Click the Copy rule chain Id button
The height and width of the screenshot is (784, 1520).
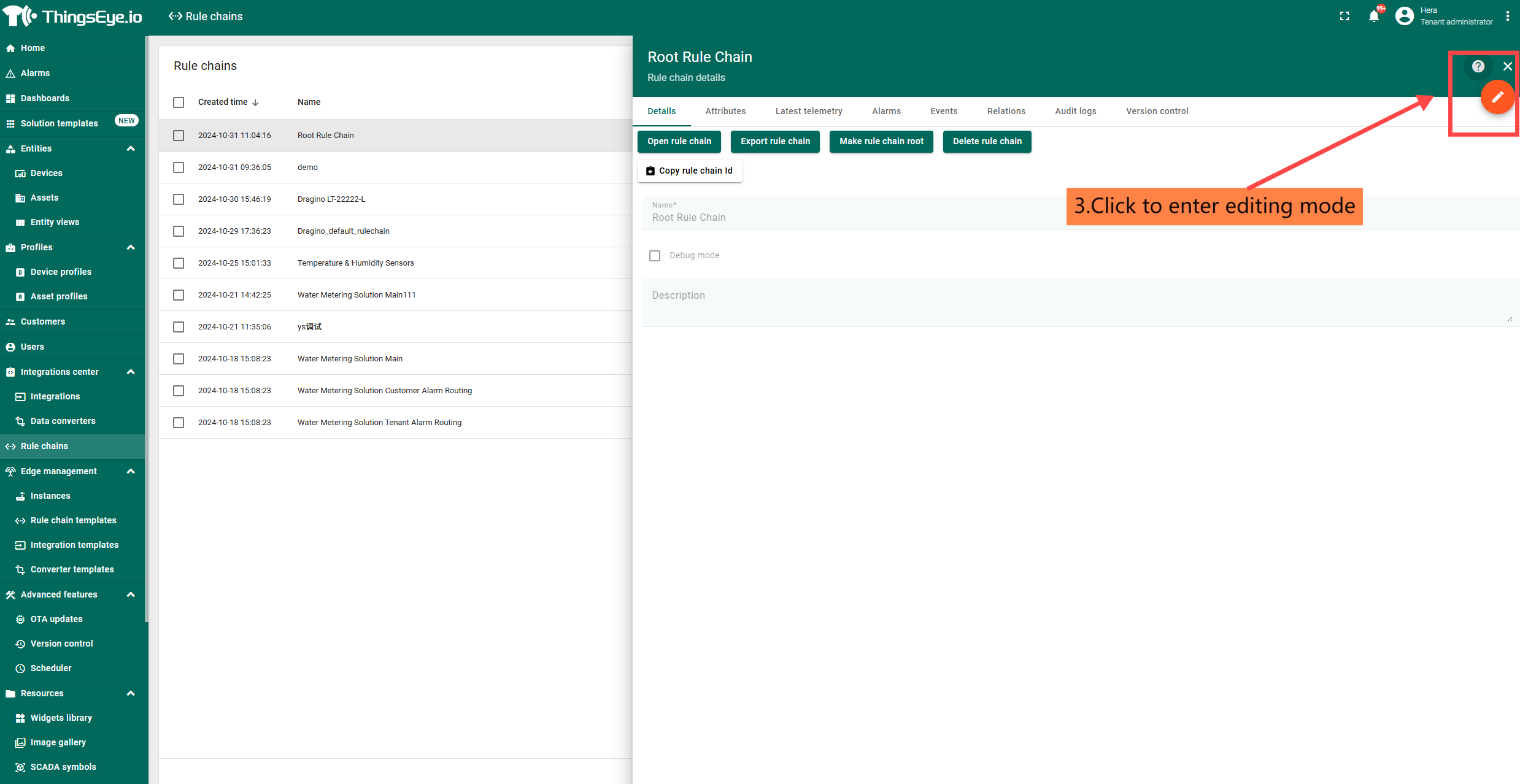tap(690, 171)
